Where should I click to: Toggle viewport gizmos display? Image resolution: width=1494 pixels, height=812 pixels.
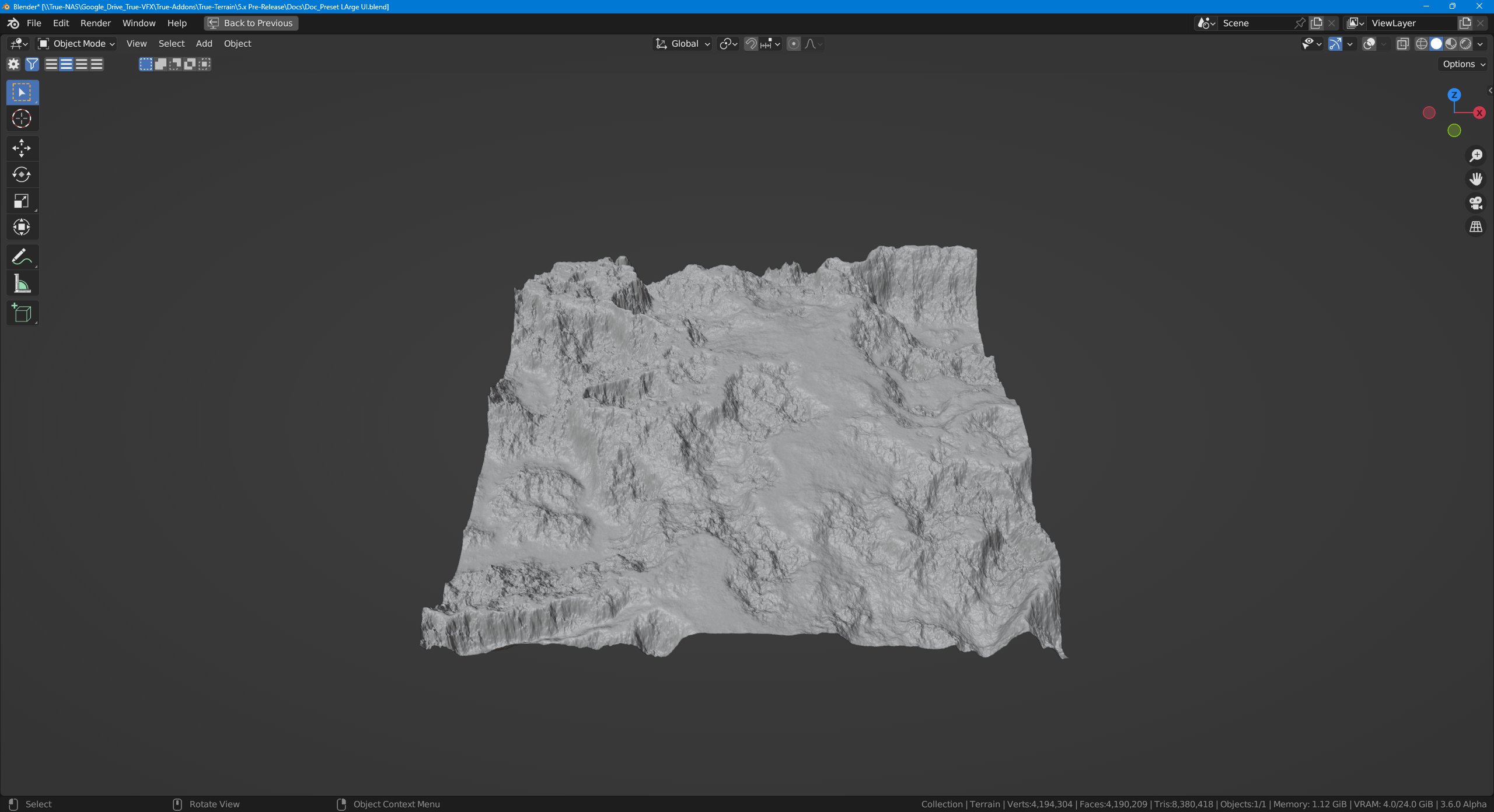[x=1335, y=44]
